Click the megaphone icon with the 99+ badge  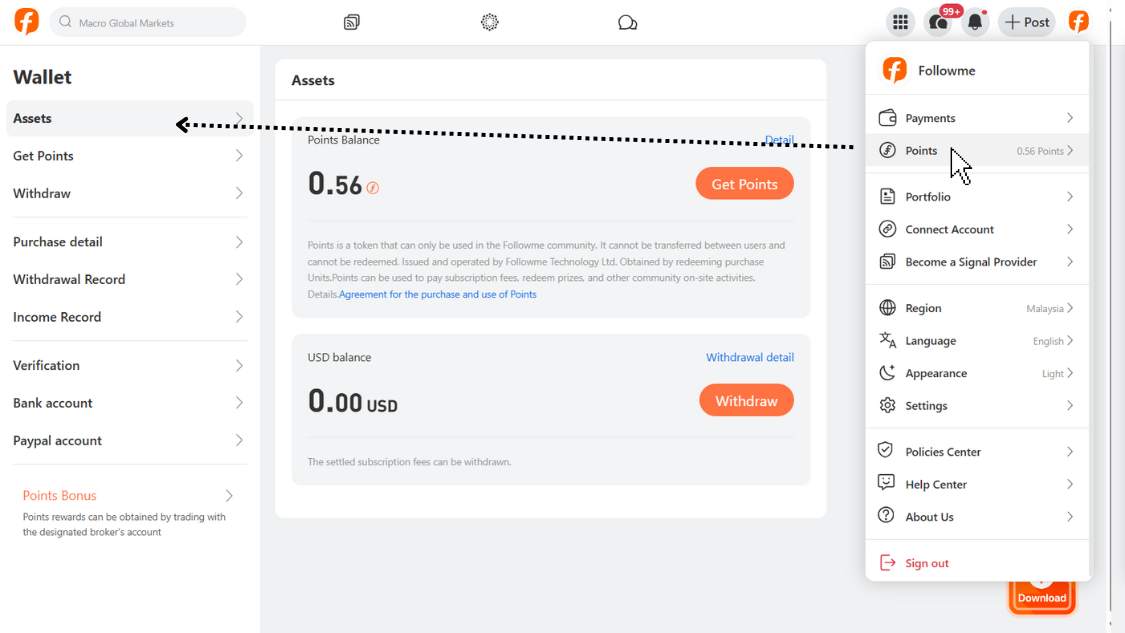coord(938,22)
